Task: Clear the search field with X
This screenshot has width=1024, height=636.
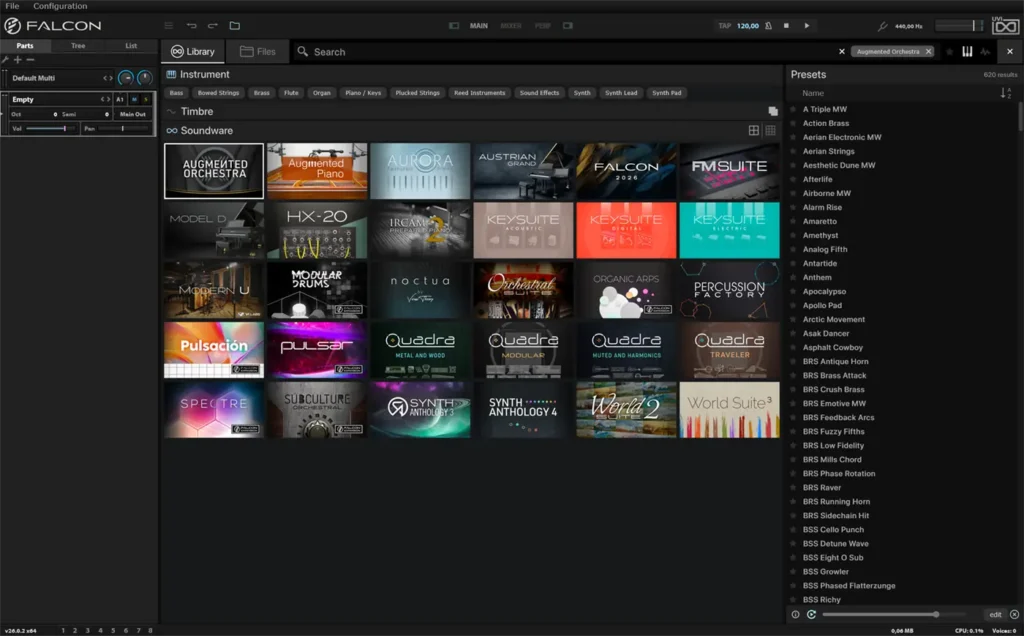Action: (x=842, y=52)
